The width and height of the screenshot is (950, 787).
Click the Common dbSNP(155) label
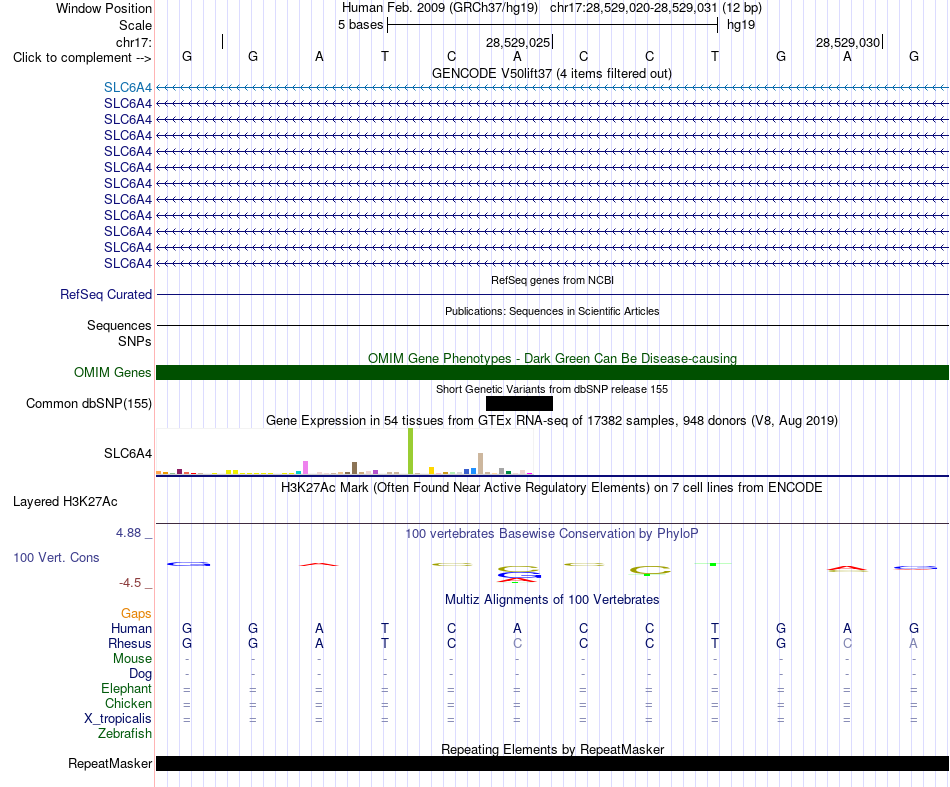tap(89, 403)
